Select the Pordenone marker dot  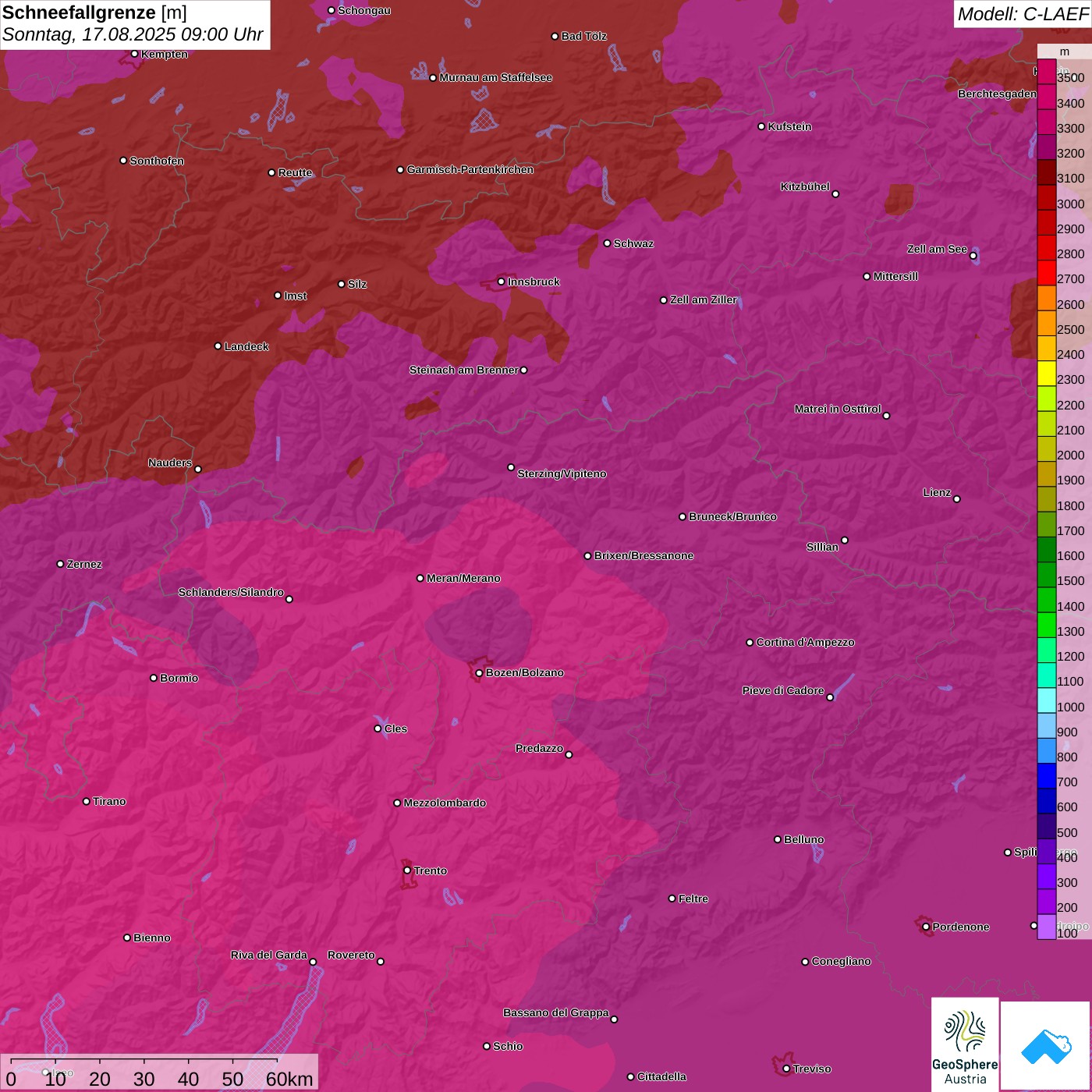[x=926, y=927]
